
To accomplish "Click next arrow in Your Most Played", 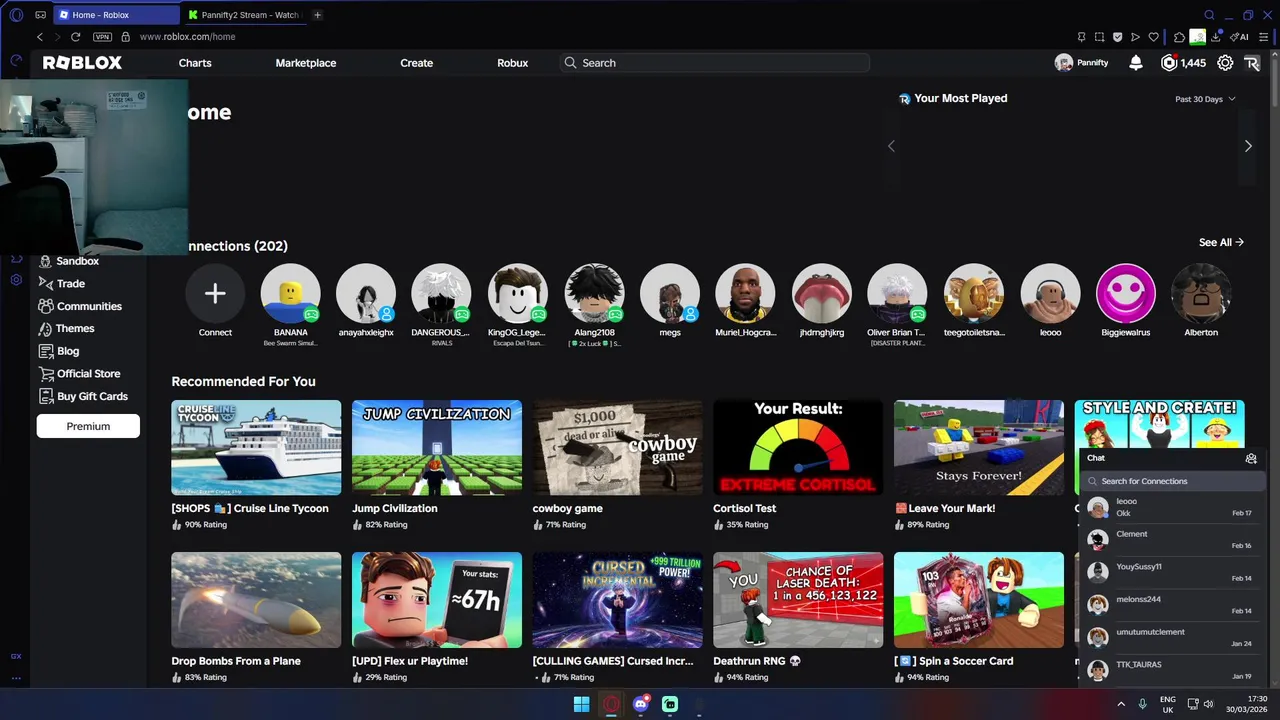I will tap(1248, 146).
